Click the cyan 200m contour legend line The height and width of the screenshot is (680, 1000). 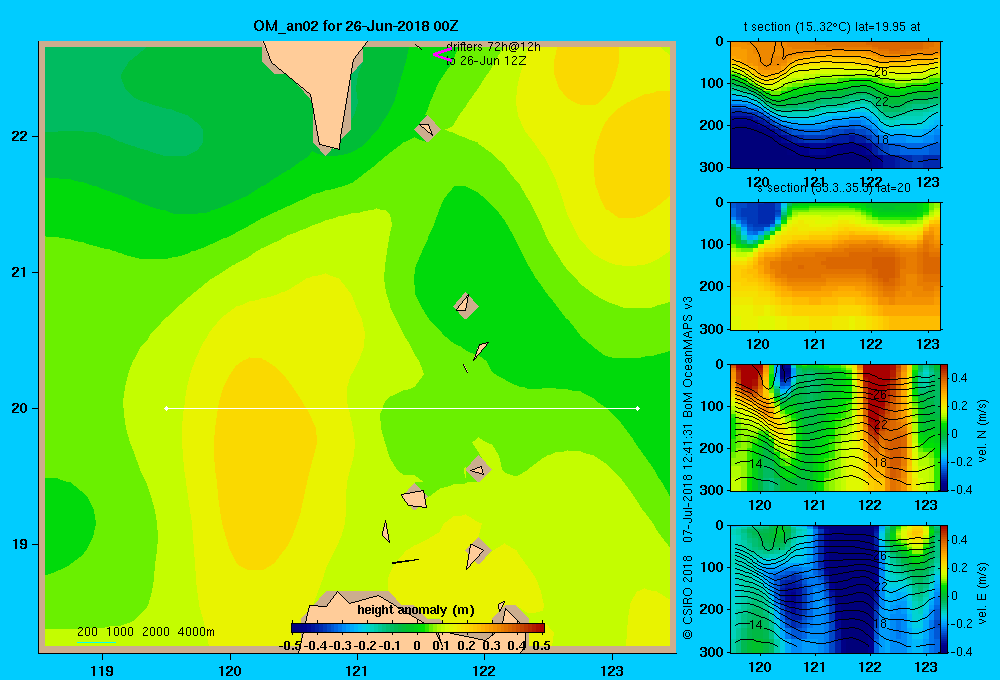[96, 642]
